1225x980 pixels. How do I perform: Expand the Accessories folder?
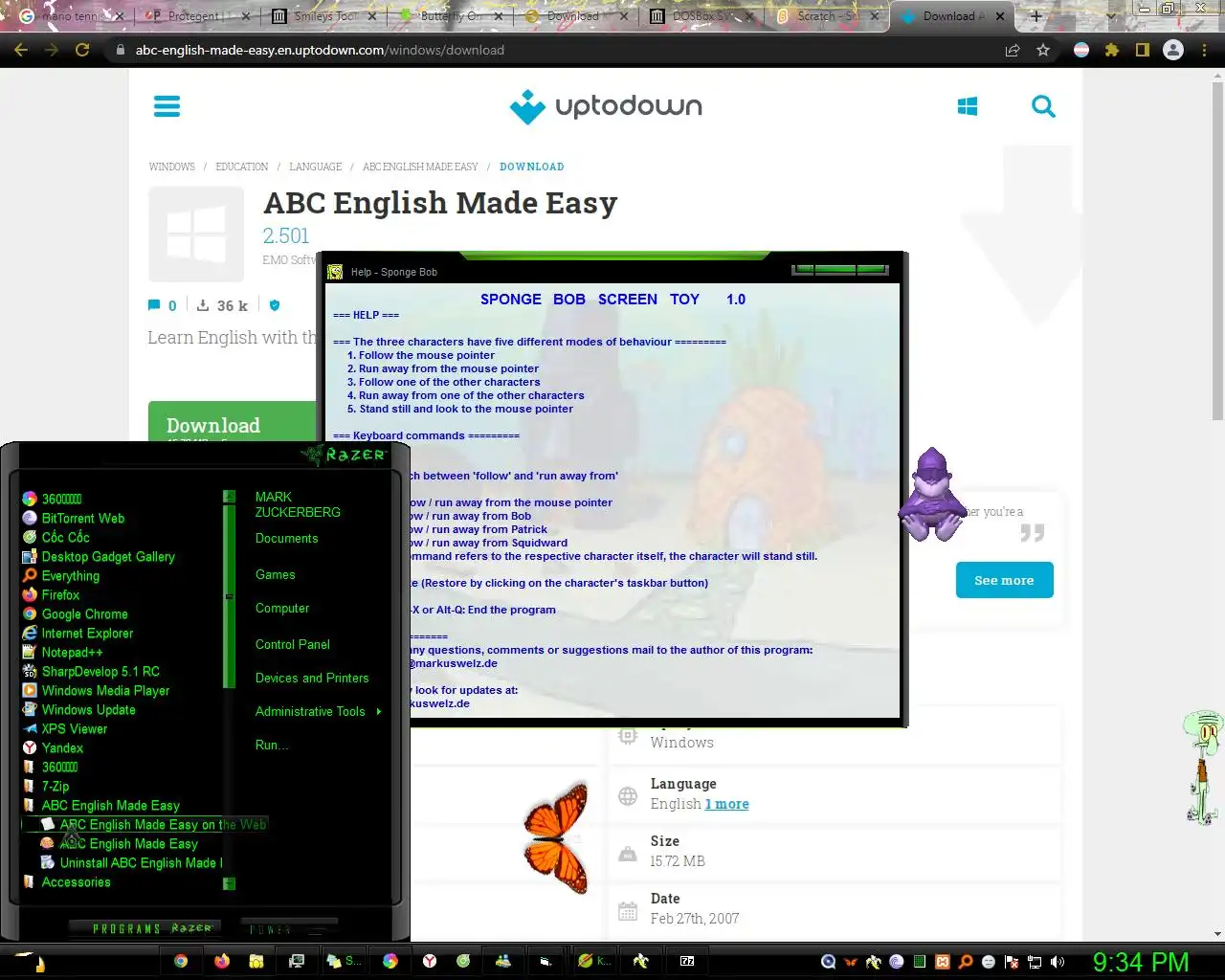coord(76,881)
